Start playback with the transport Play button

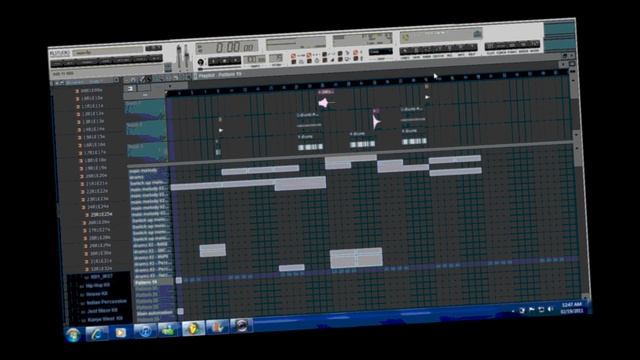[x=214, y=62]
